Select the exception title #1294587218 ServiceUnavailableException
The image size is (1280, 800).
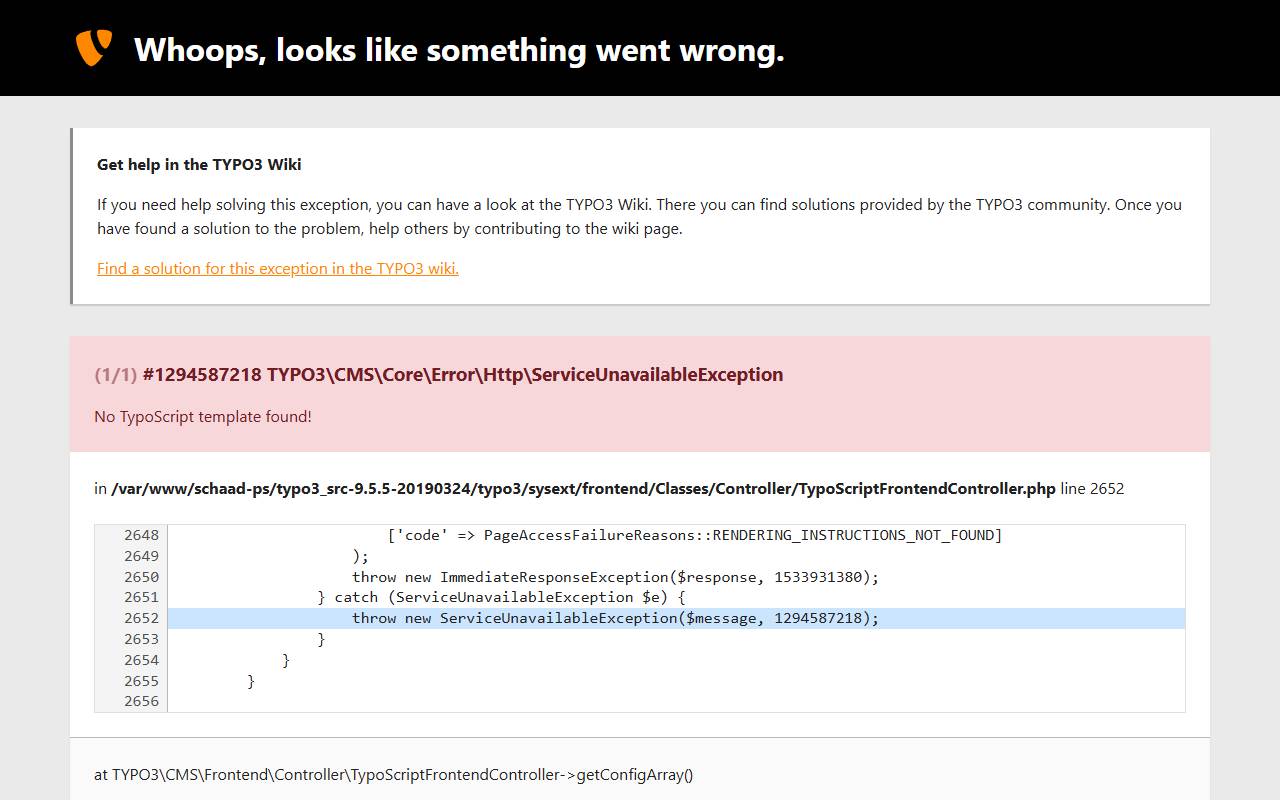click(463, 374)
